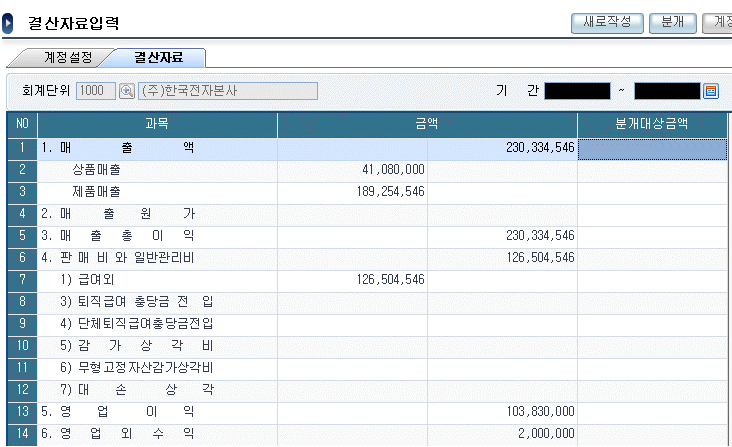Click the 분개대상금액 column header
This screenshot has width=732, height=447.
coord(652,125)
